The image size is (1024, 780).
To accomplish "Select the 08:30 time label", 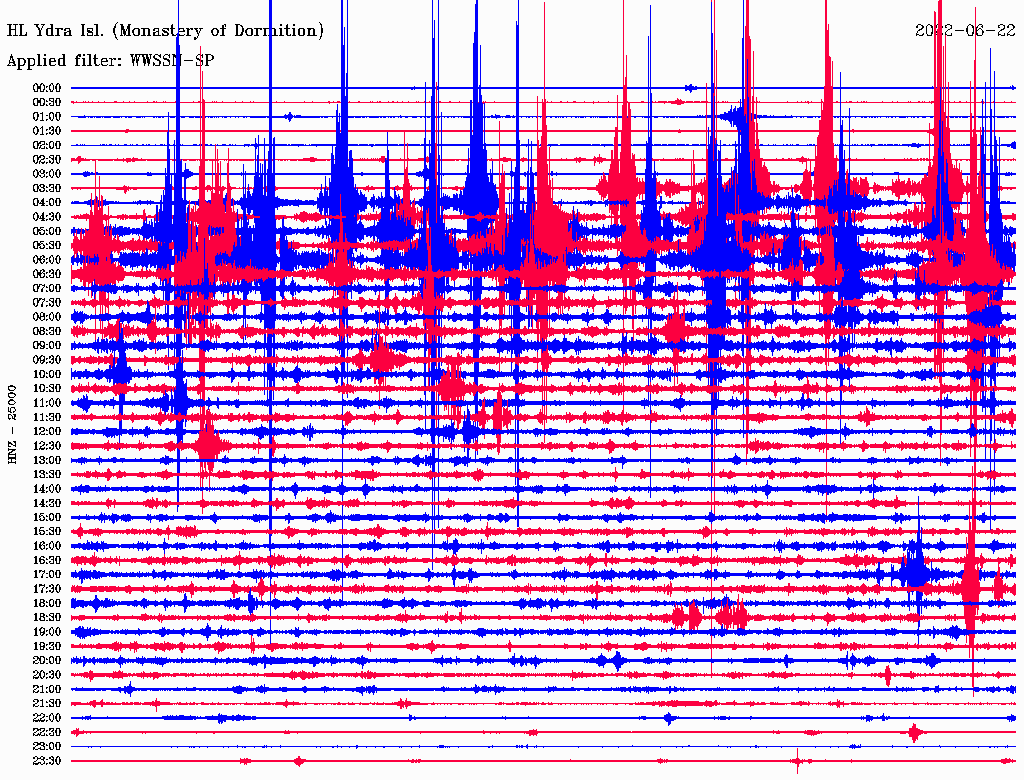I will pos(47,331).
